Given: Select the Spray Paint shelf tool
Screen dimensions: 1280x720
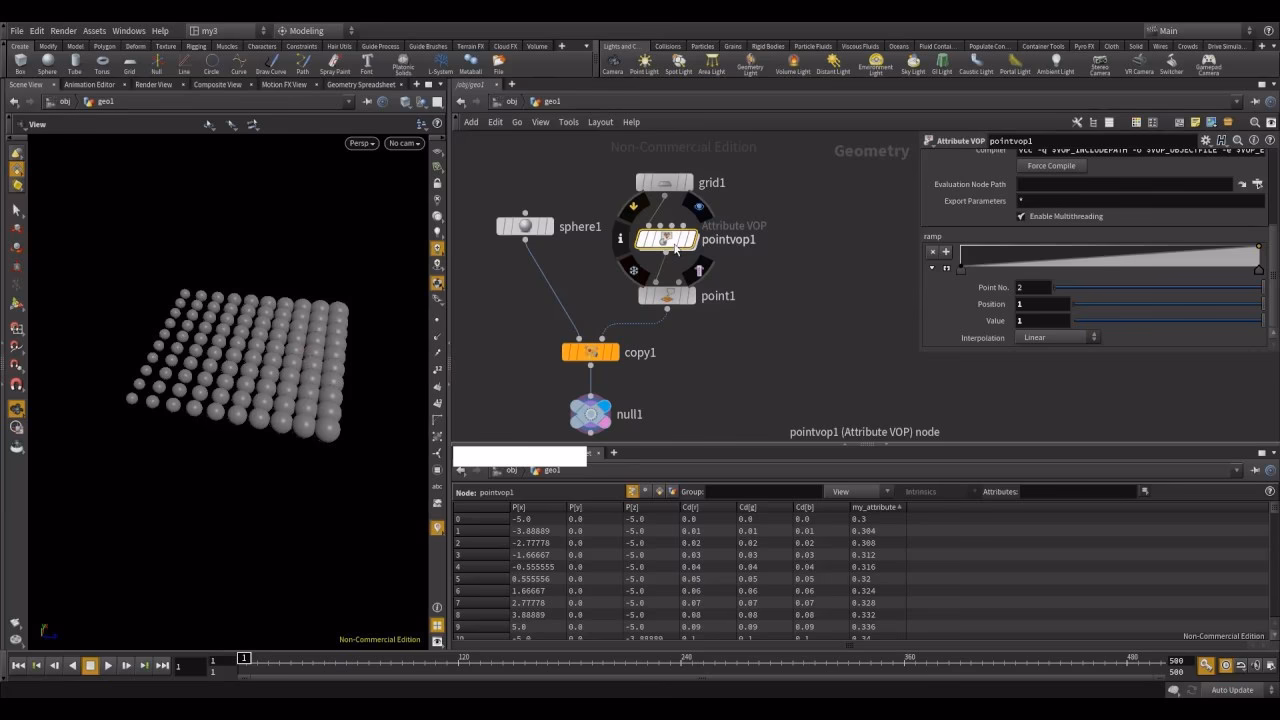Looking at the screenshot, I should pyautogui.click(x=335, y=64).
